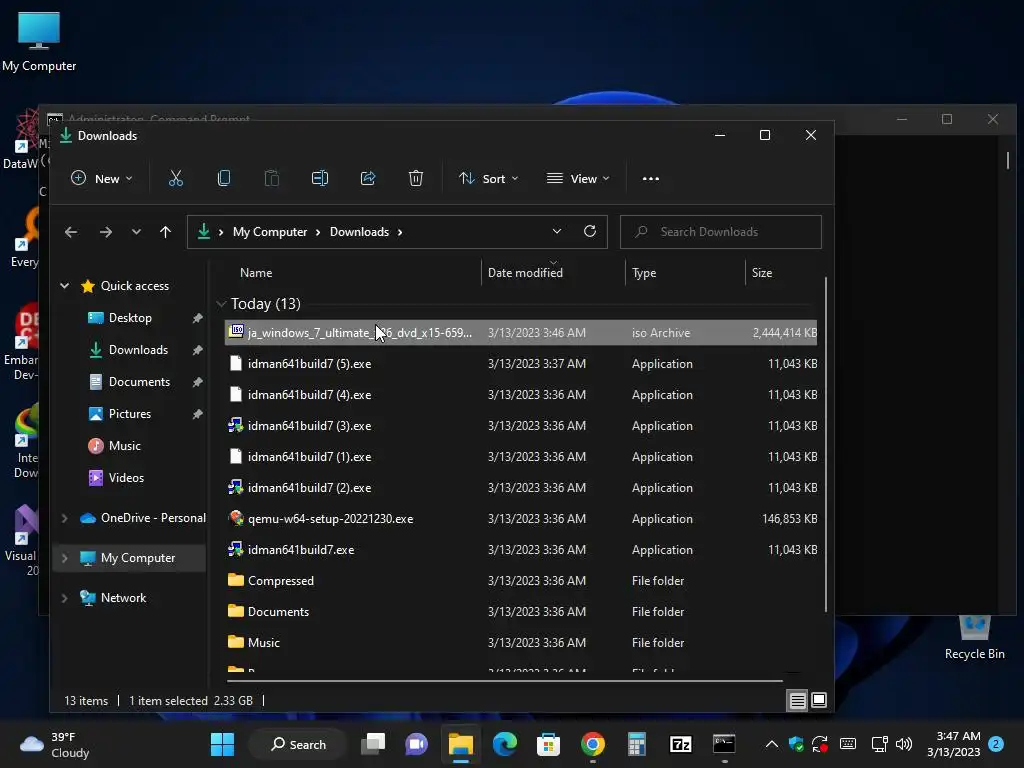Select Music in Quick access
Screen dimensions: 1024x768
click(124, 446)
